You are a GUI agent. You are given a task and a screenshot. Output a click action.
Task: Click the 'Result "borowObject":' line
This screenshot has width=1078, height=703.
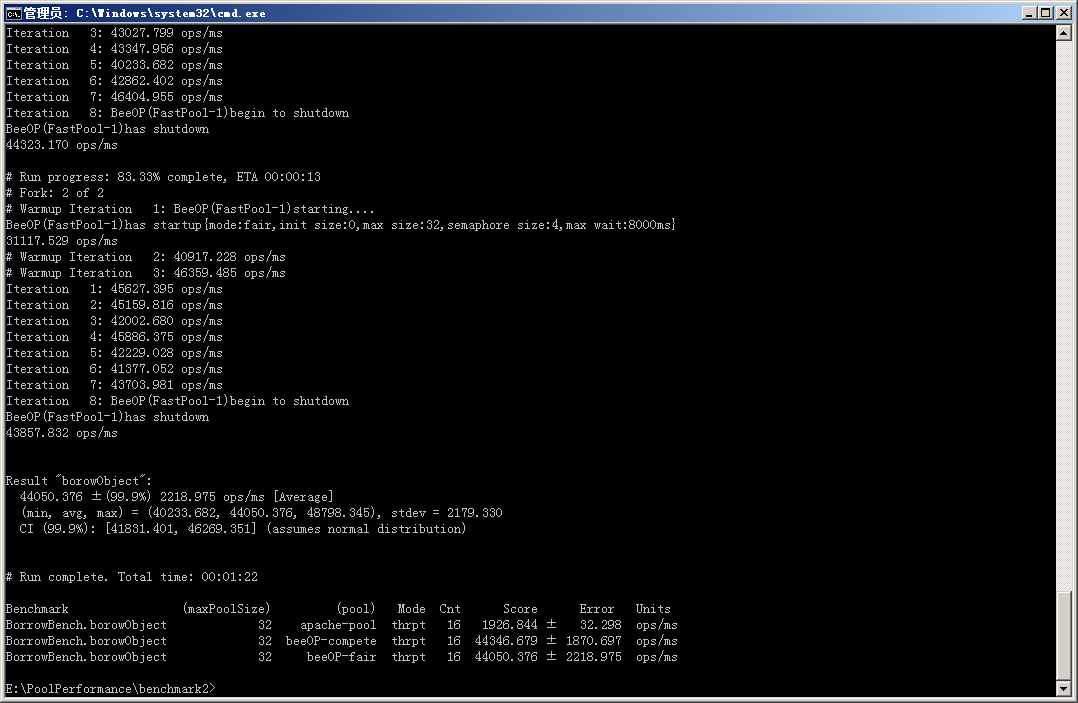pyautogui.click(x=78, y=480)
